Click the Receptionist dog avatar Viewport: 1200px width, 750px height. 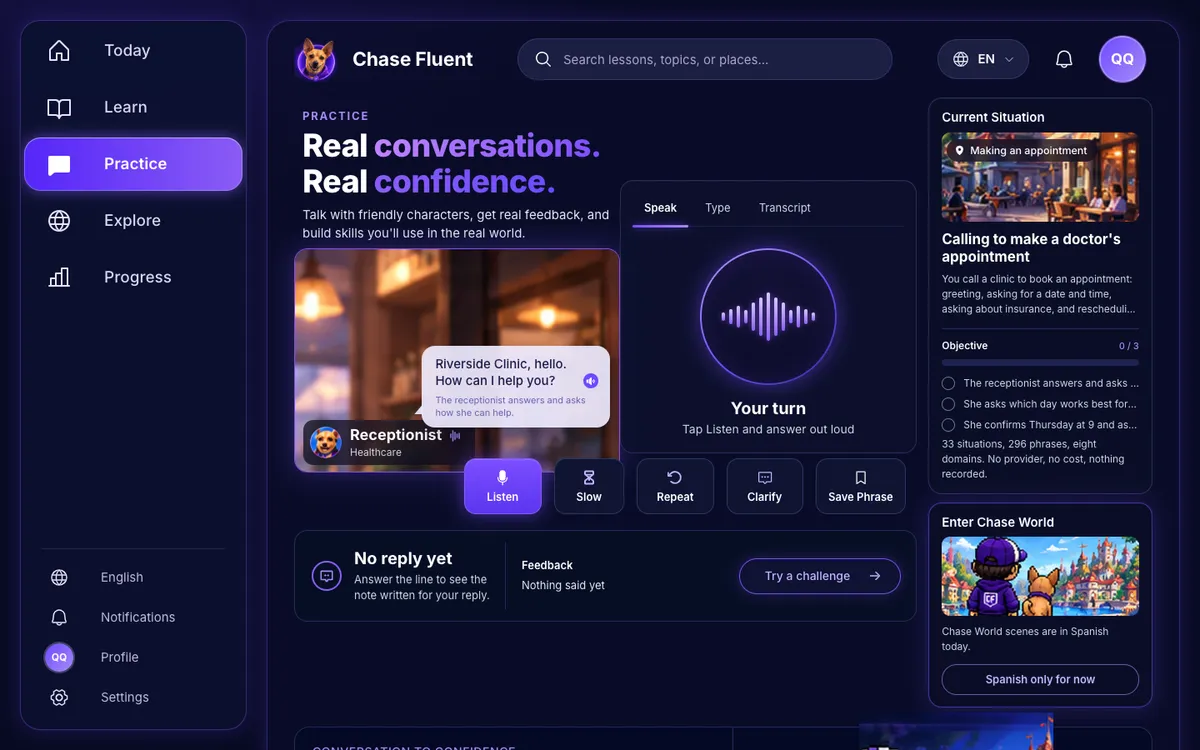[x=326, y=442]
